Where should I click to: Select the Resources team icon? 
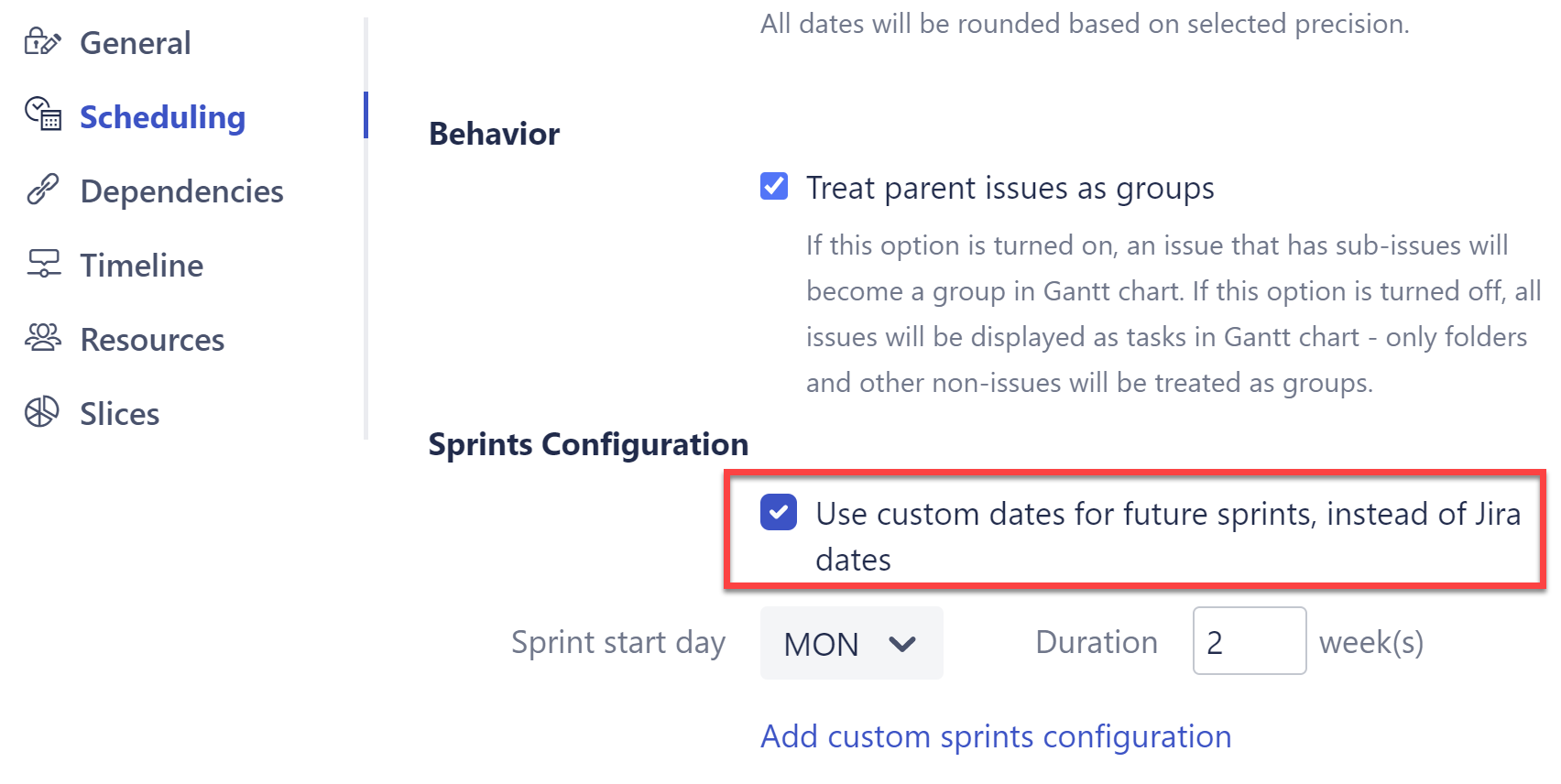click(41, 339)
